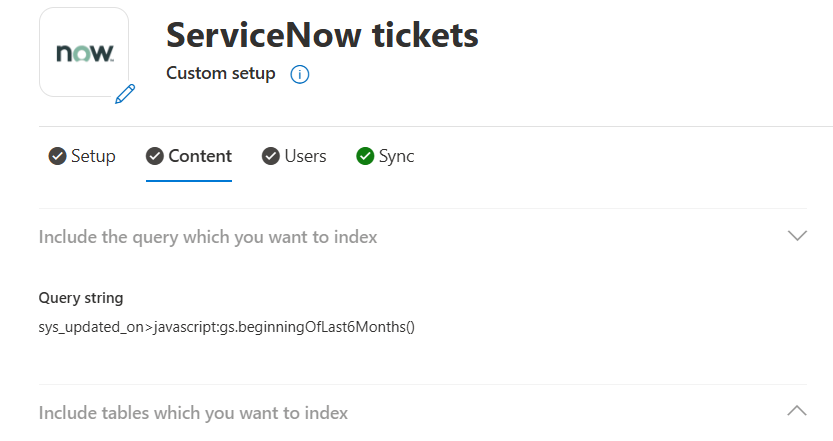Click the 'Custom setup' subtitle text

tap(220, 73)
